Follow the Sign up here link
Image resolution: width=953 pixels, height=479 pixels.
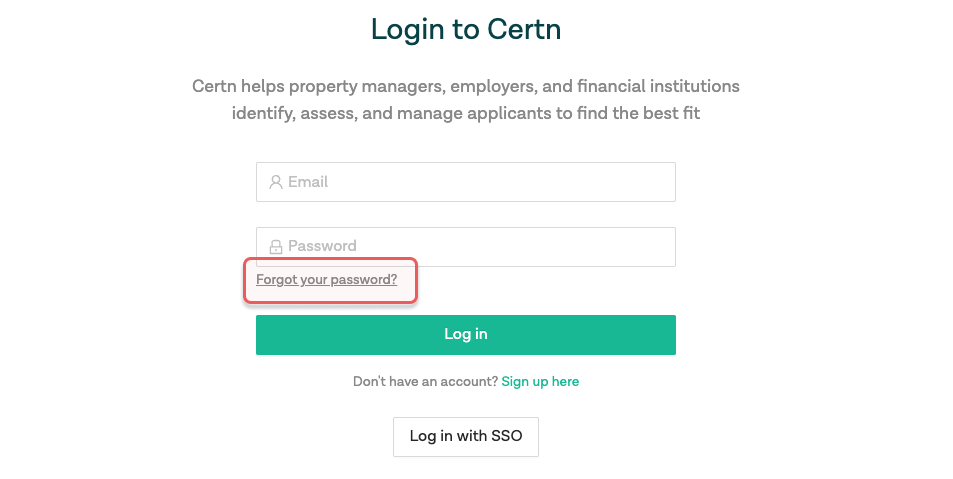[540, 382]
